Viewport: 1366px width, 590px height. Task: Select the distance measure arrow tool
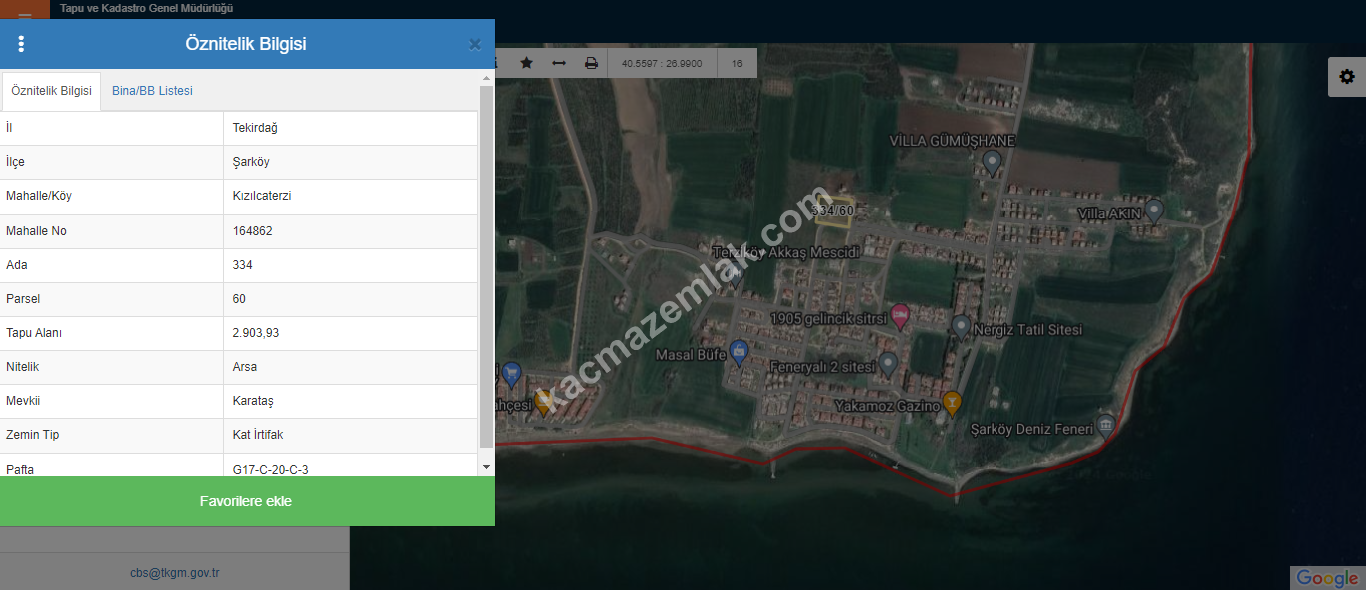point(559,63)
